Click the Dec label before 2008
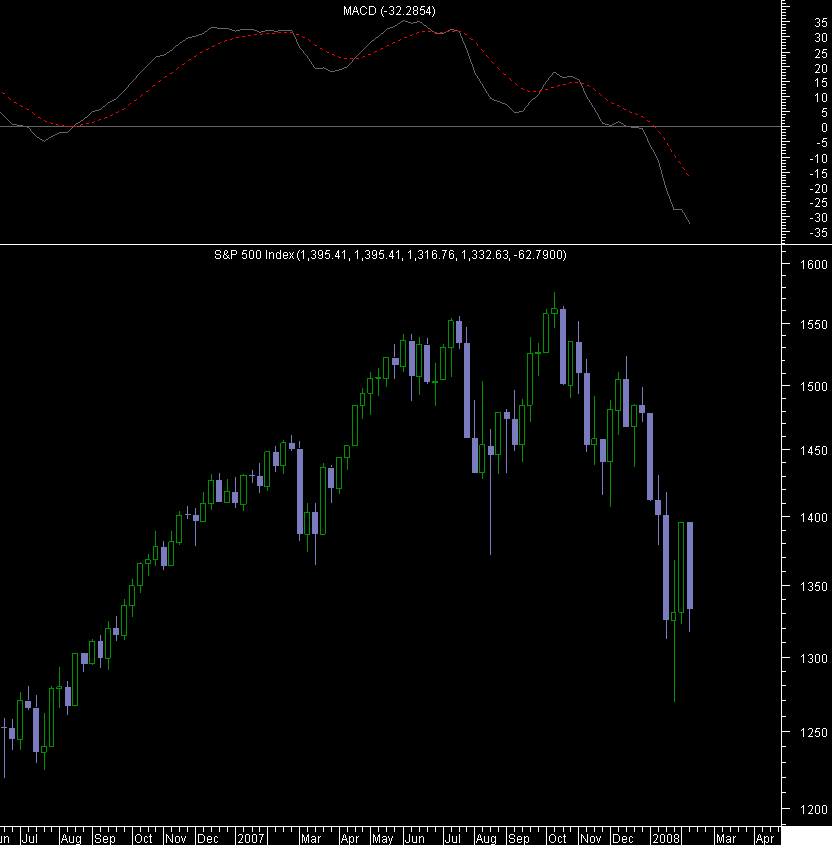Image resolution: width=832 pixels, height=845 pixels. click(x=623, y=839)
